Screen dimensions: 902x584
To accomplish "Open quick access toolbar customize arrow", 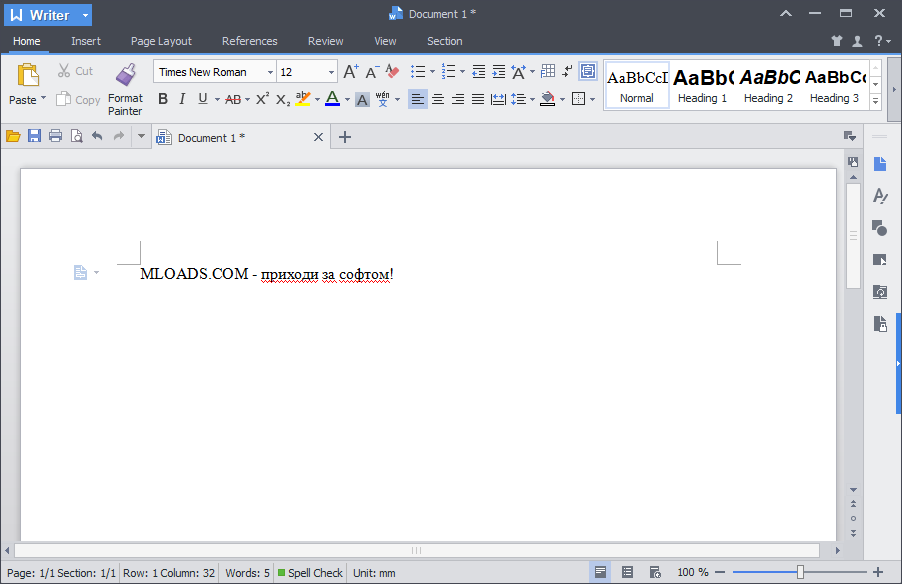I will [141, 136].
